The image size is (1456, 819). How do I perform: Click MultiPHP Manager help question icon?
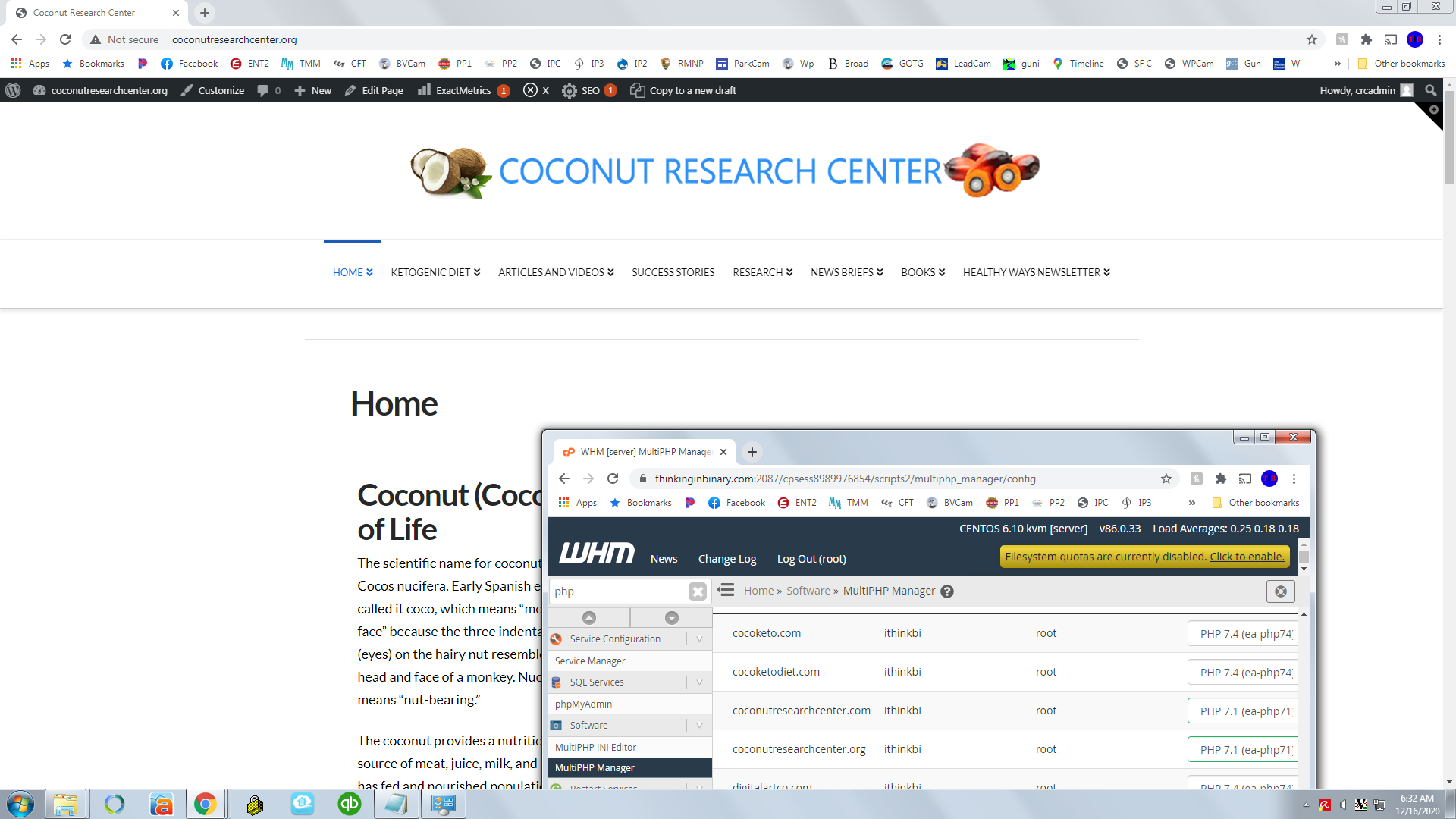(947, 591)
